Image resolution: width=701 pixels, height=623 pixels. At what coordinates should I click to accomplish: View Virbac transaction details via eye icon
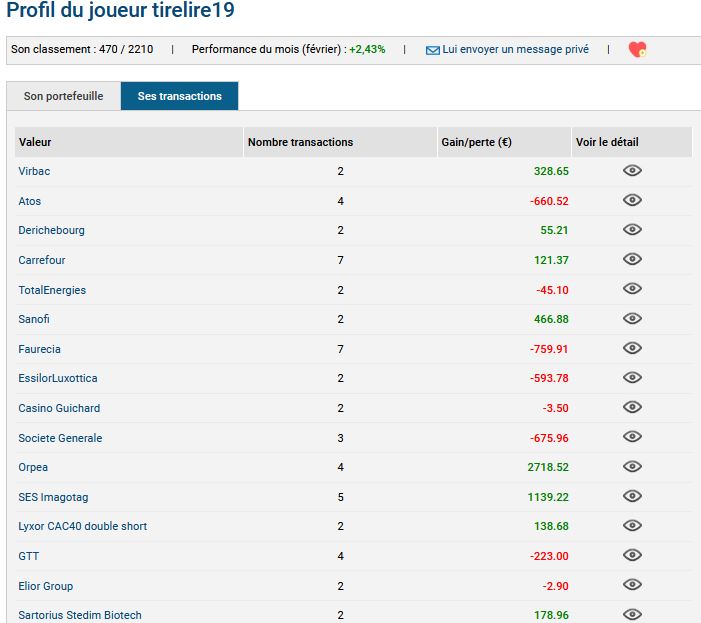tap(632, 170)
